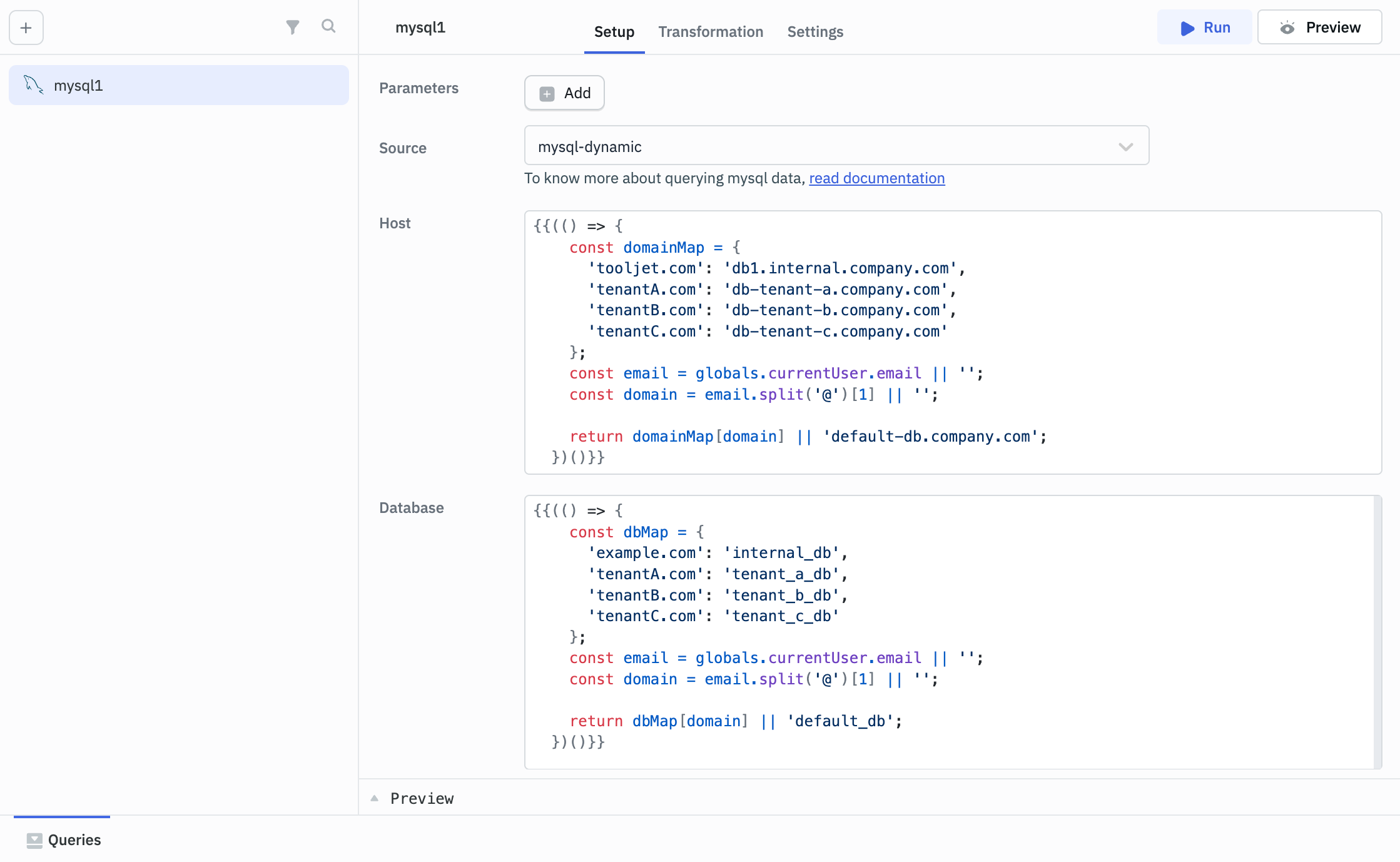Open the read documentation link
Image resolution: width=1400 pixels, height=862 pixels.
tap(876, 178)
